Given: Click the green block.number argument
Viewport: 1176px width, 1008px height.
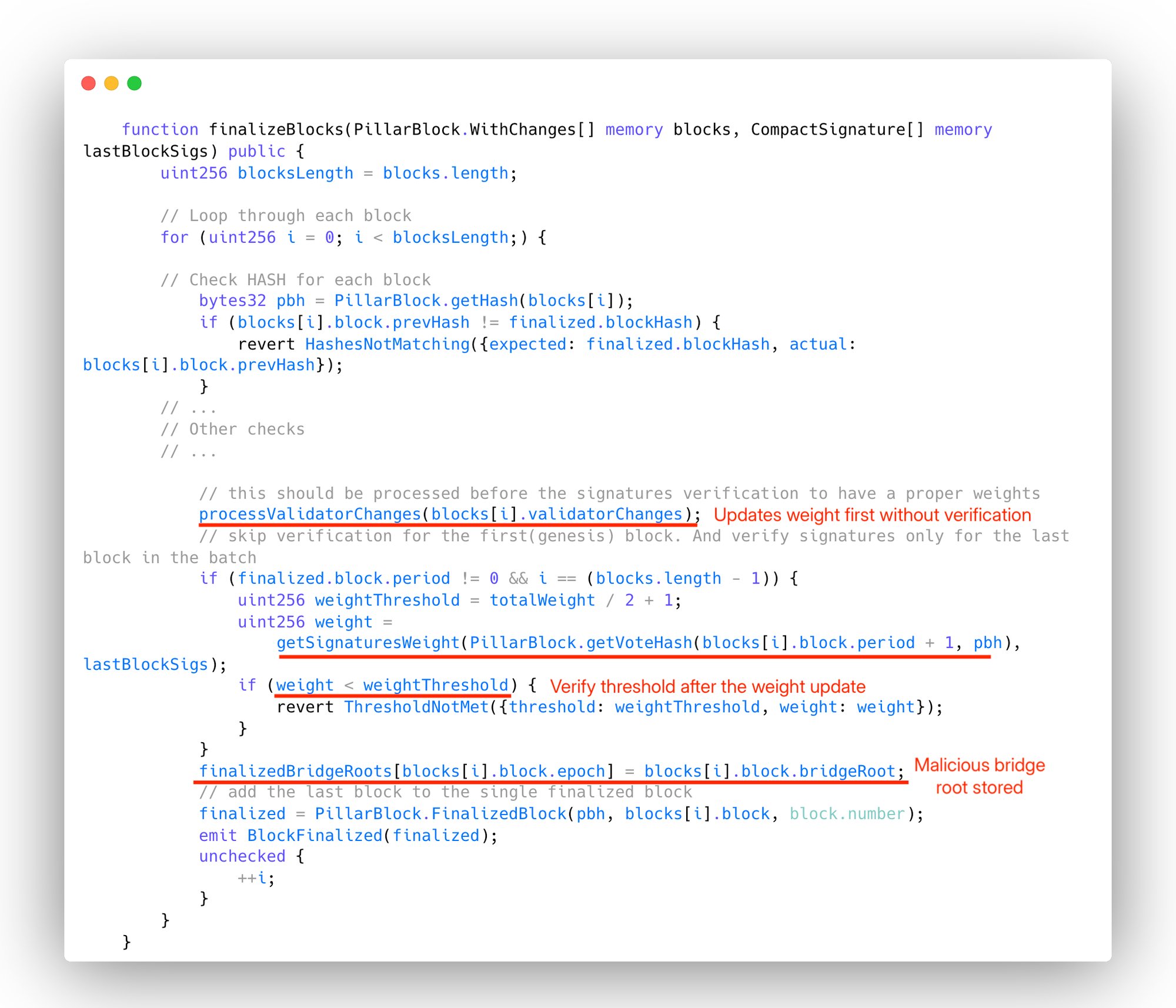Looking at the screenshot, I should pyautogui.click(x=847, y=814).
